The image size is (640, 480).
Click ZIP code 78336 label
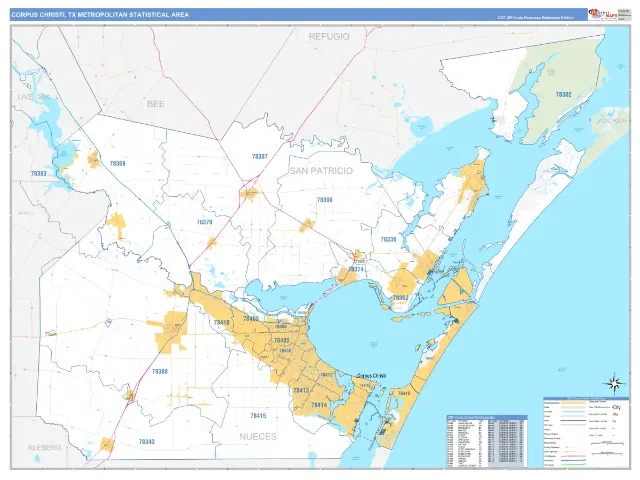pos(388,240)
